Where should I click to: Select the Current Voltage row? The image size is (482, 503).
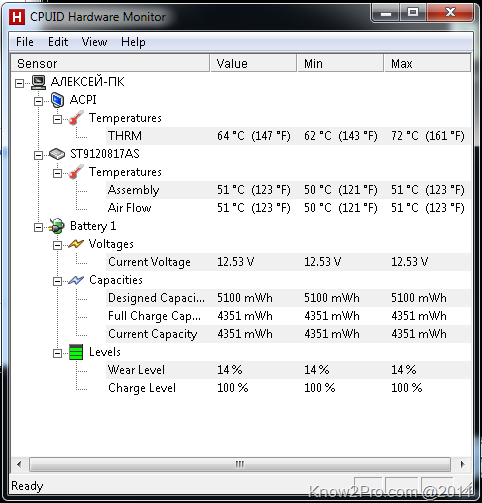point(288,262)
